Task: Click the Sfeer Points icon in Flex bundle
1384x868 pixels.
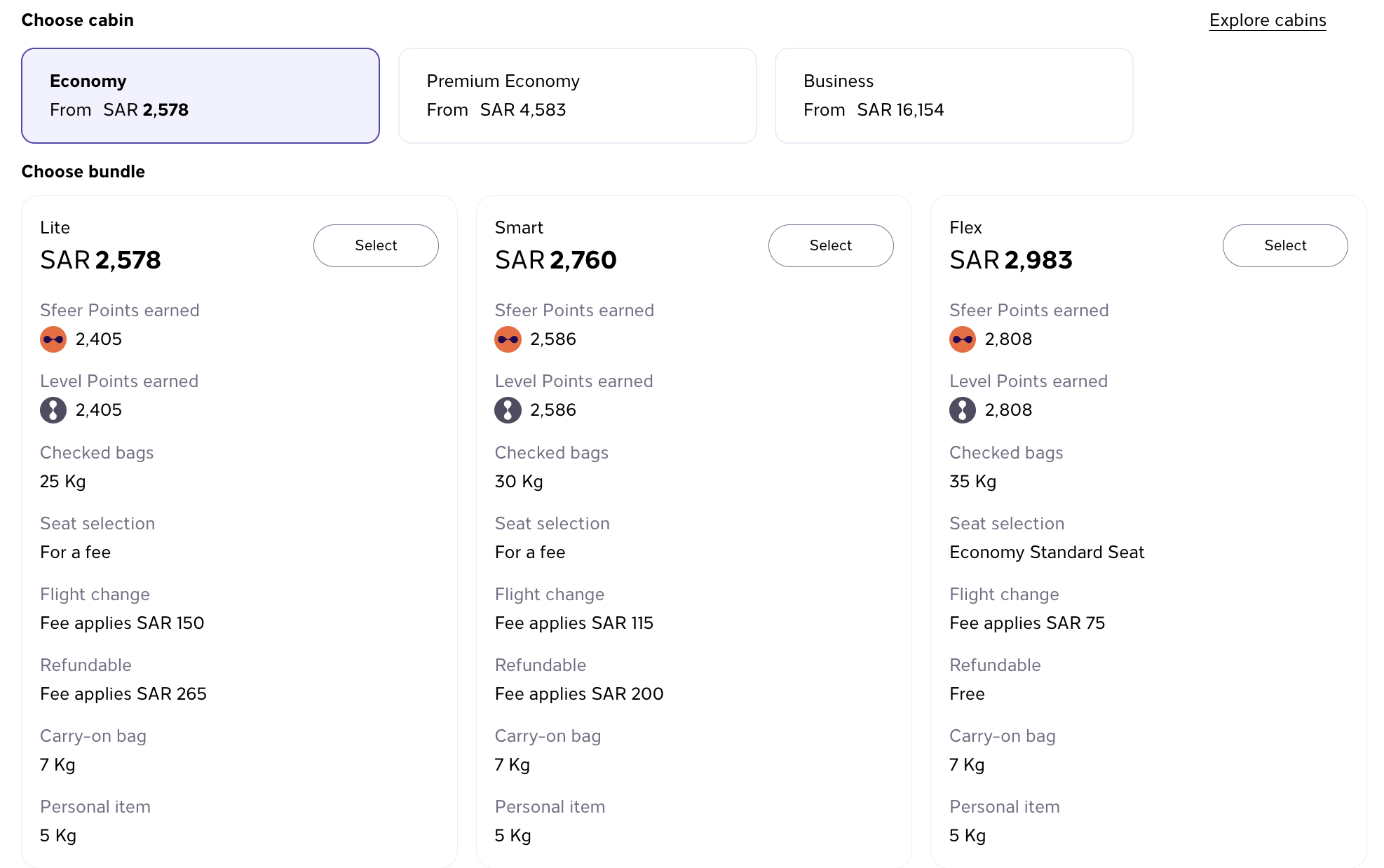Action: (x=963, y=339)
